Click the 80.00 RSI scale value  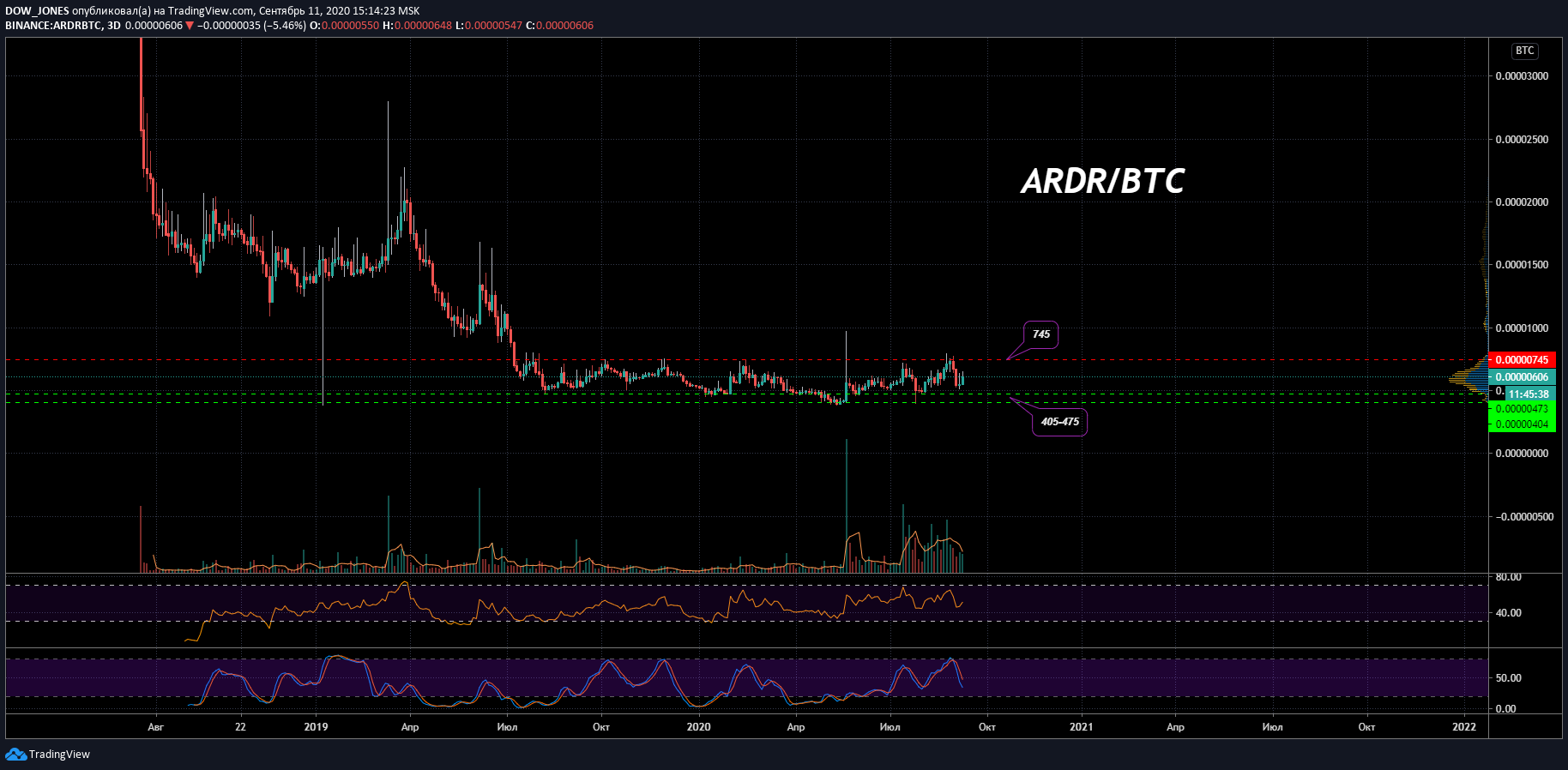1509,577
